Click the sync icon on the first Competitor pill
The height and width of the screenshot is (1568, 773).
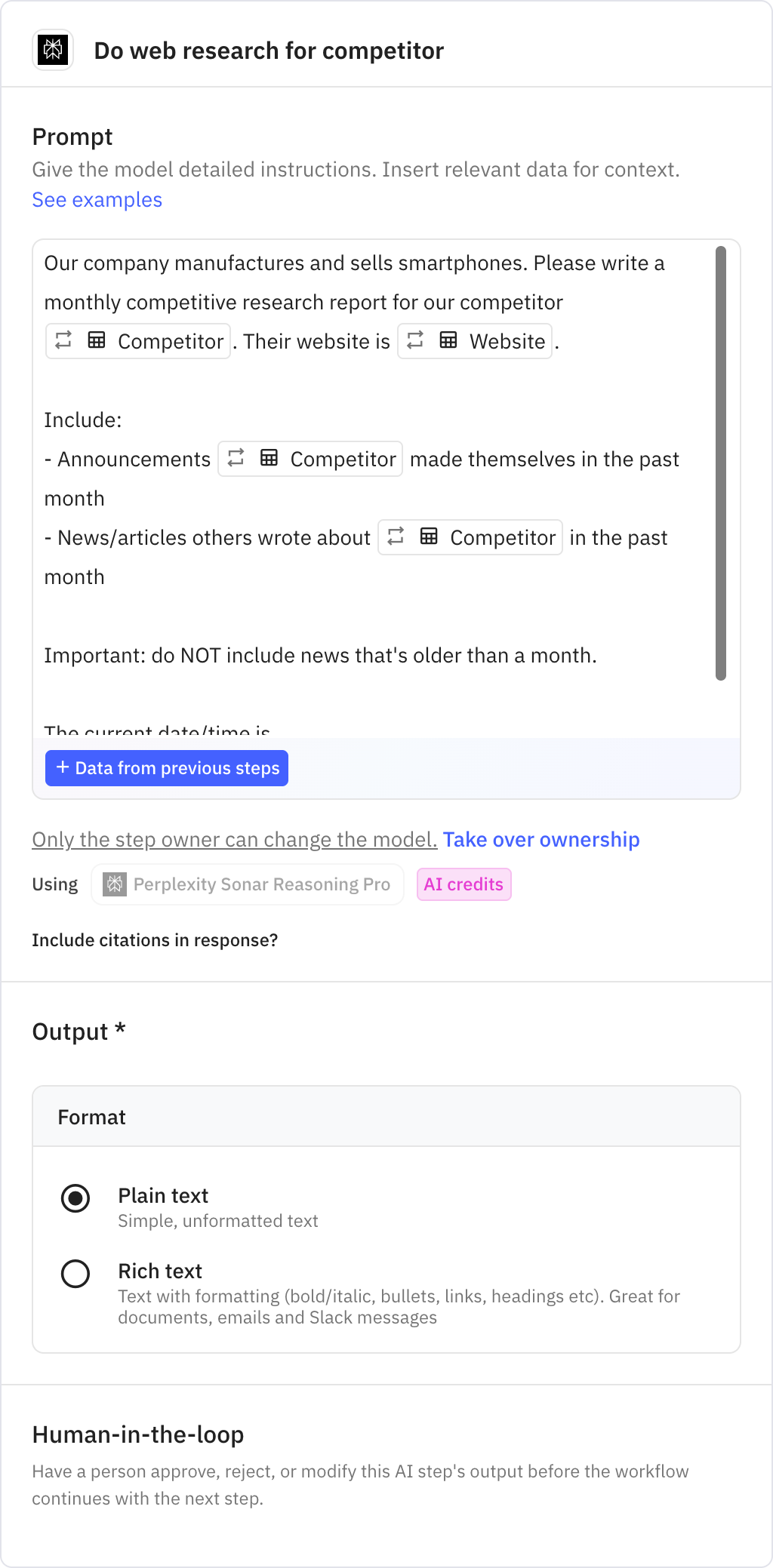tap(63, 341)
